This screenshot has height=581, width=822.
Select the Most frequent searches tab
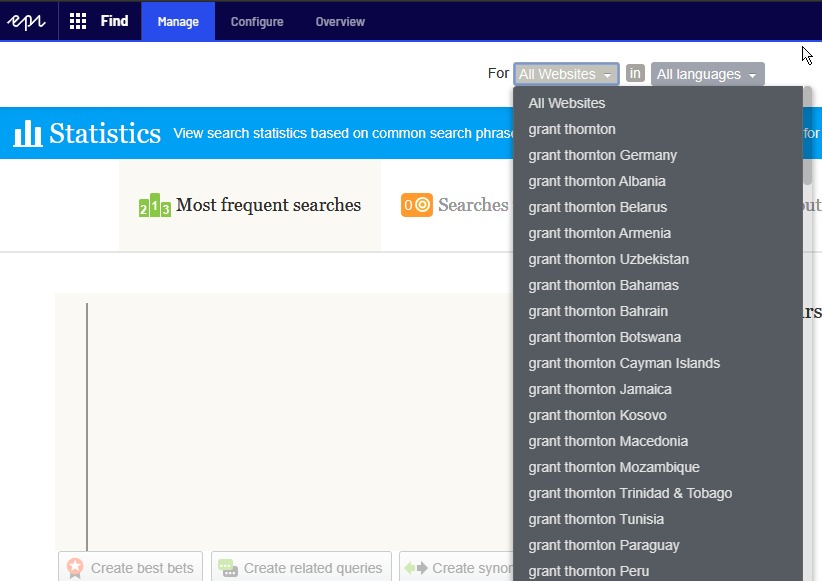tap(250, 205)
